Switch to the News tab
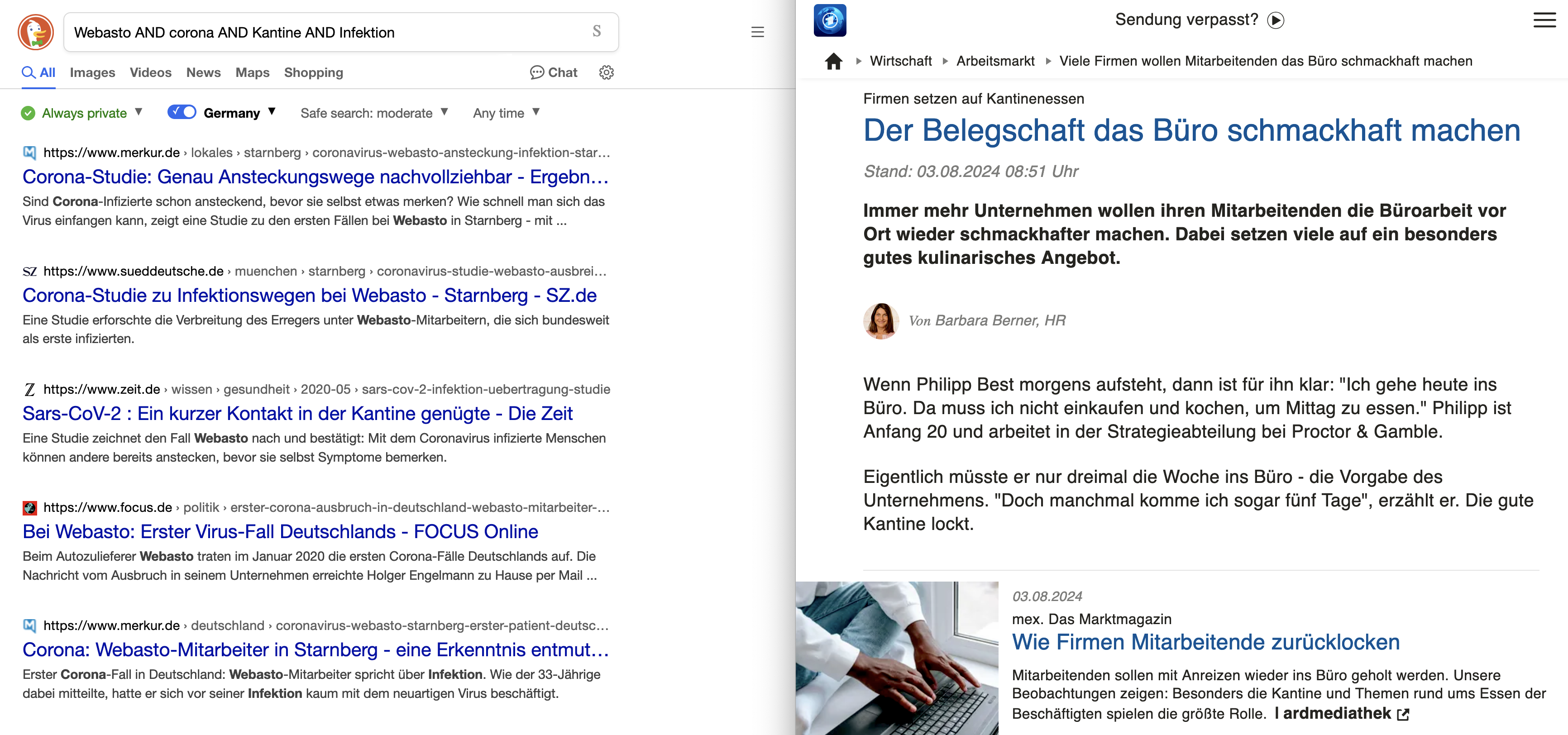The width and height of the screenshot is (1568, 735). 203,72
